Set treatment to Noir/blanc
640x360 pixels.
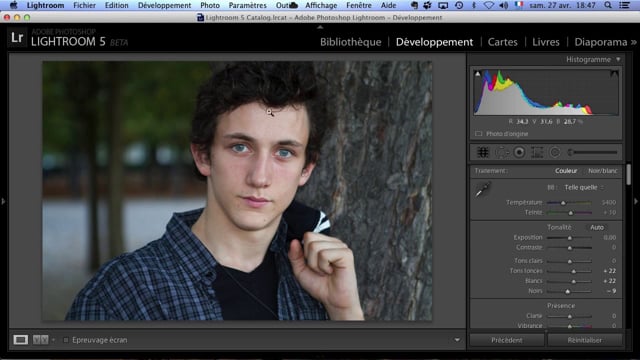point(602,171)
